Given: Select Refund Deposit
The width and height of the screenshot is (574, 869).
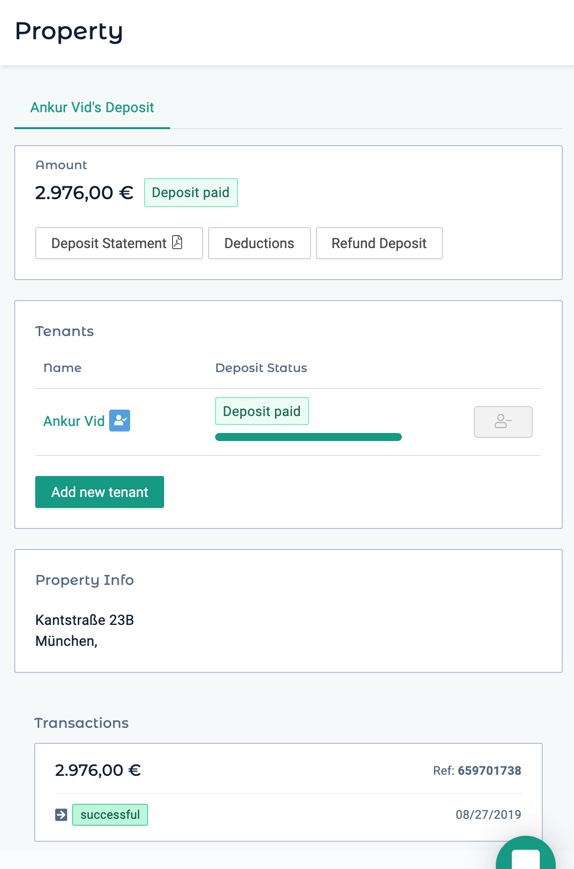Looking at the screenshot, I should click(379, 243).
